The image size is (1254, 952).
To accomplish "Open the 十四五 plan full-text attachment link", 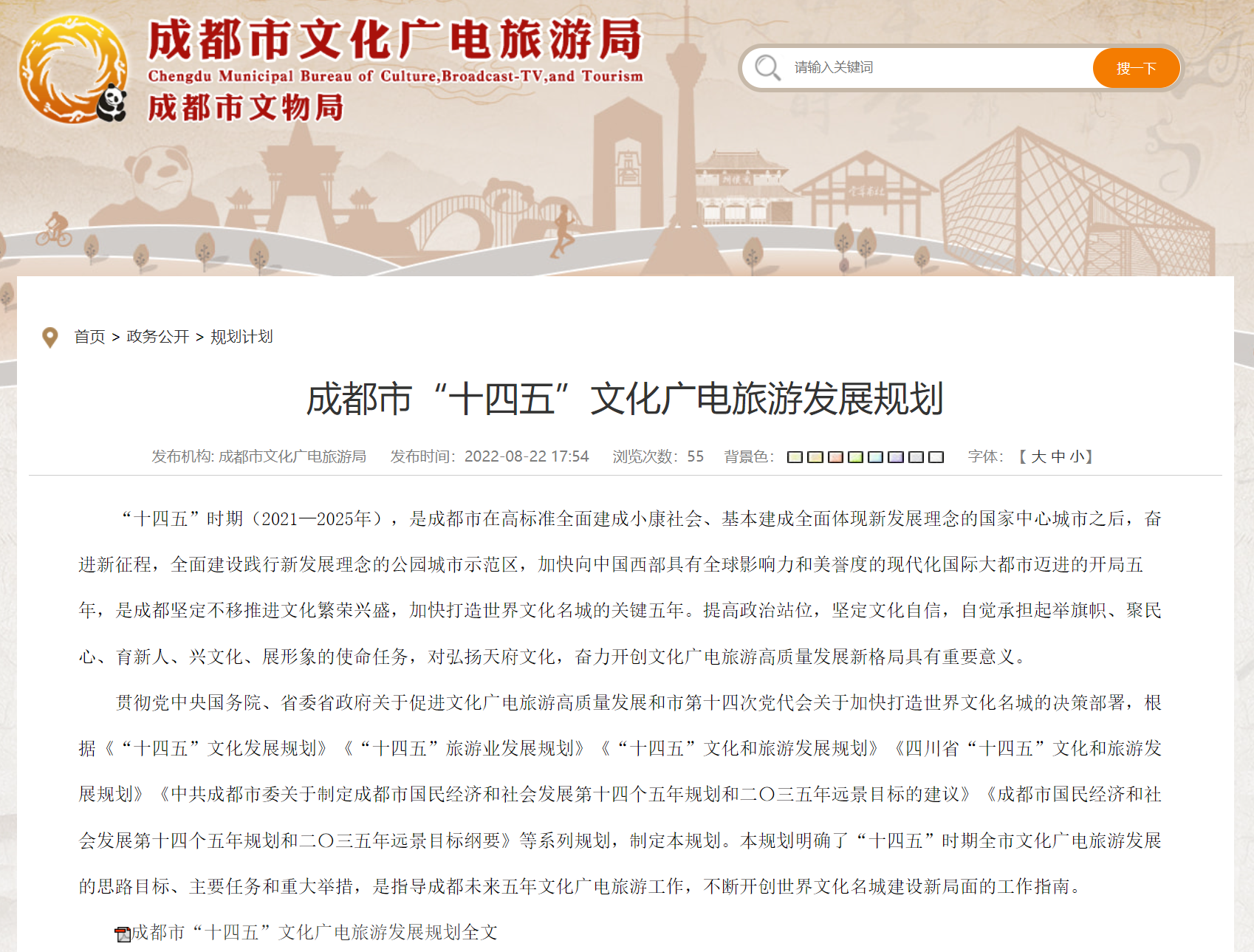I will (314, 933).
